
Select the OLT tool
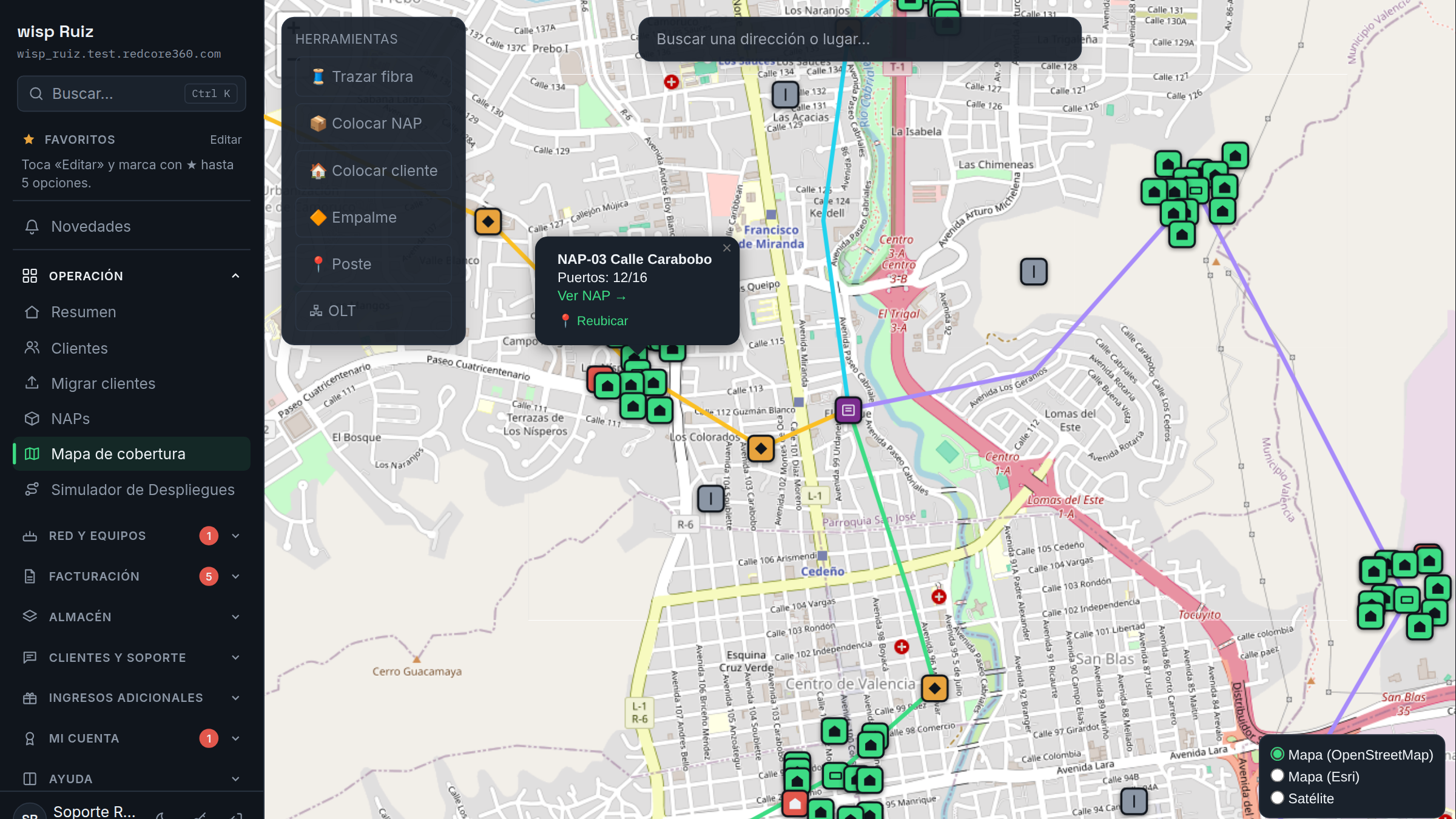(x=373, y=311)
